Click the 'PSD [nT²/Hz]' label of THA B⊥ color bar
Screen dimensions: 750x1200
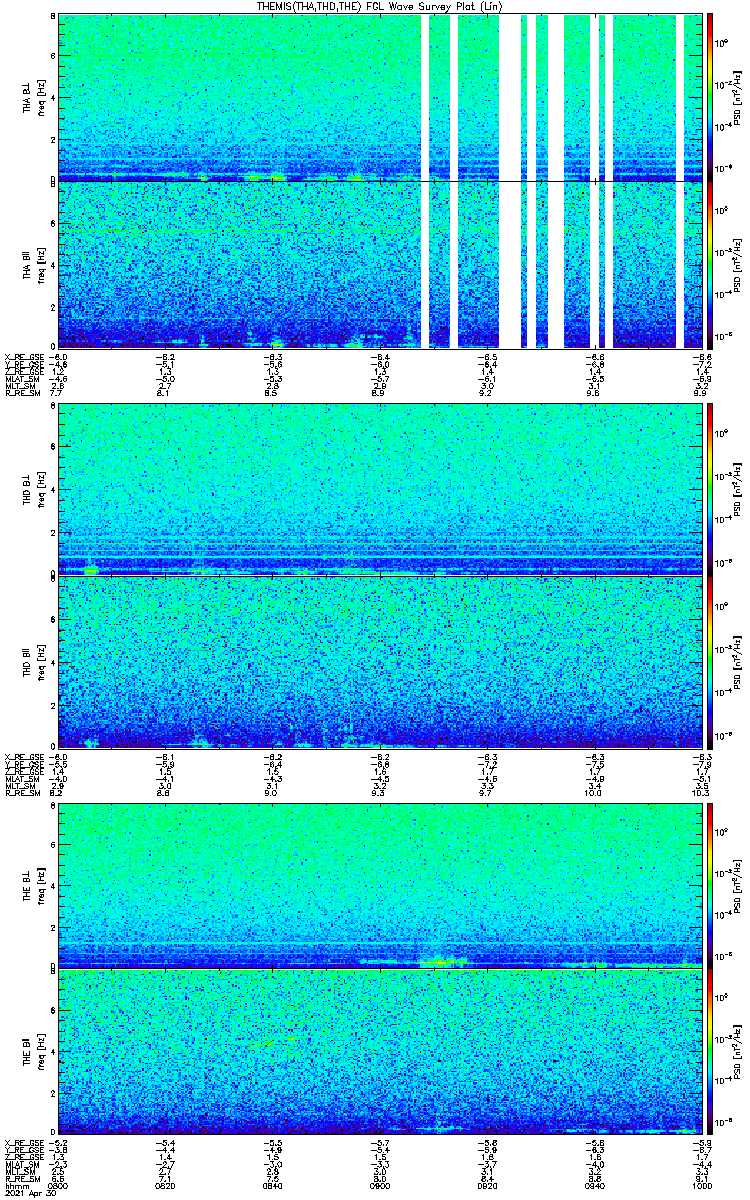tap(738, 97)
